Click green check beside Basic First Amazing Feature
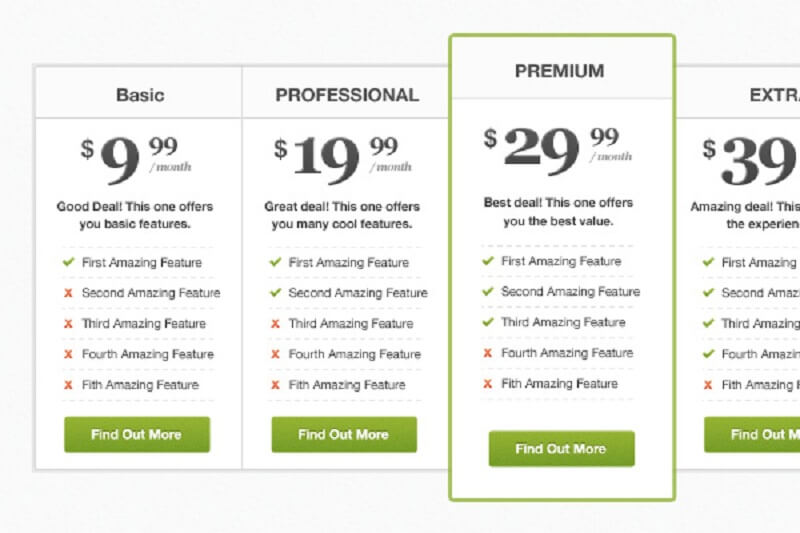The image size is (800, 533). coord(68,262)
